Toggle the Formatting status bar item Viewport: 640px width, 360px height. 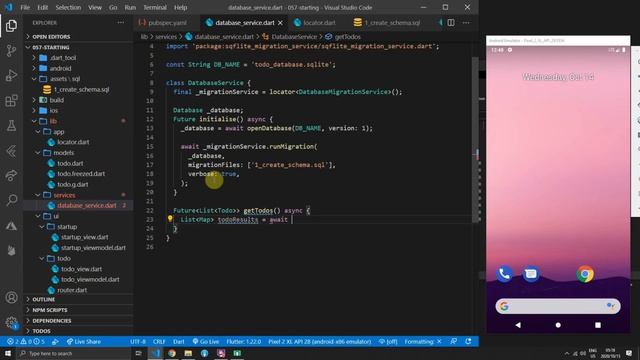pos(423,342)
